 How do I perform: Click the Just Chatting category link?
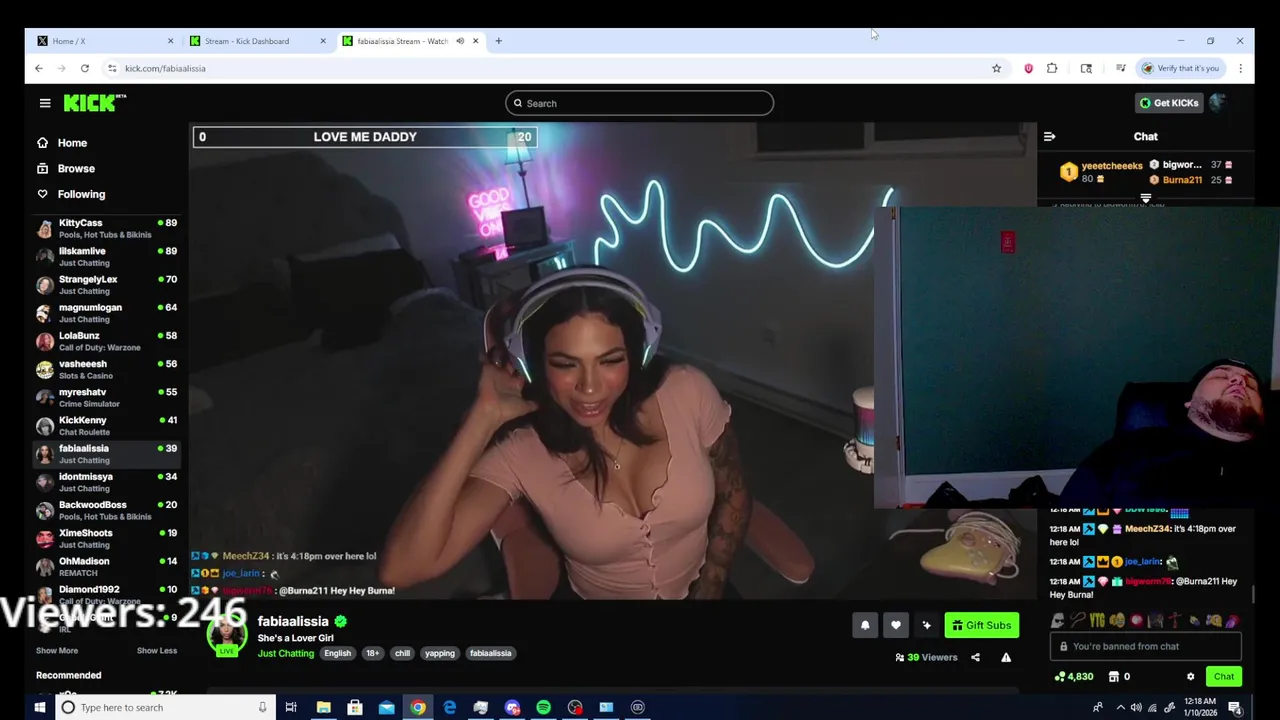tap(286, 653)
